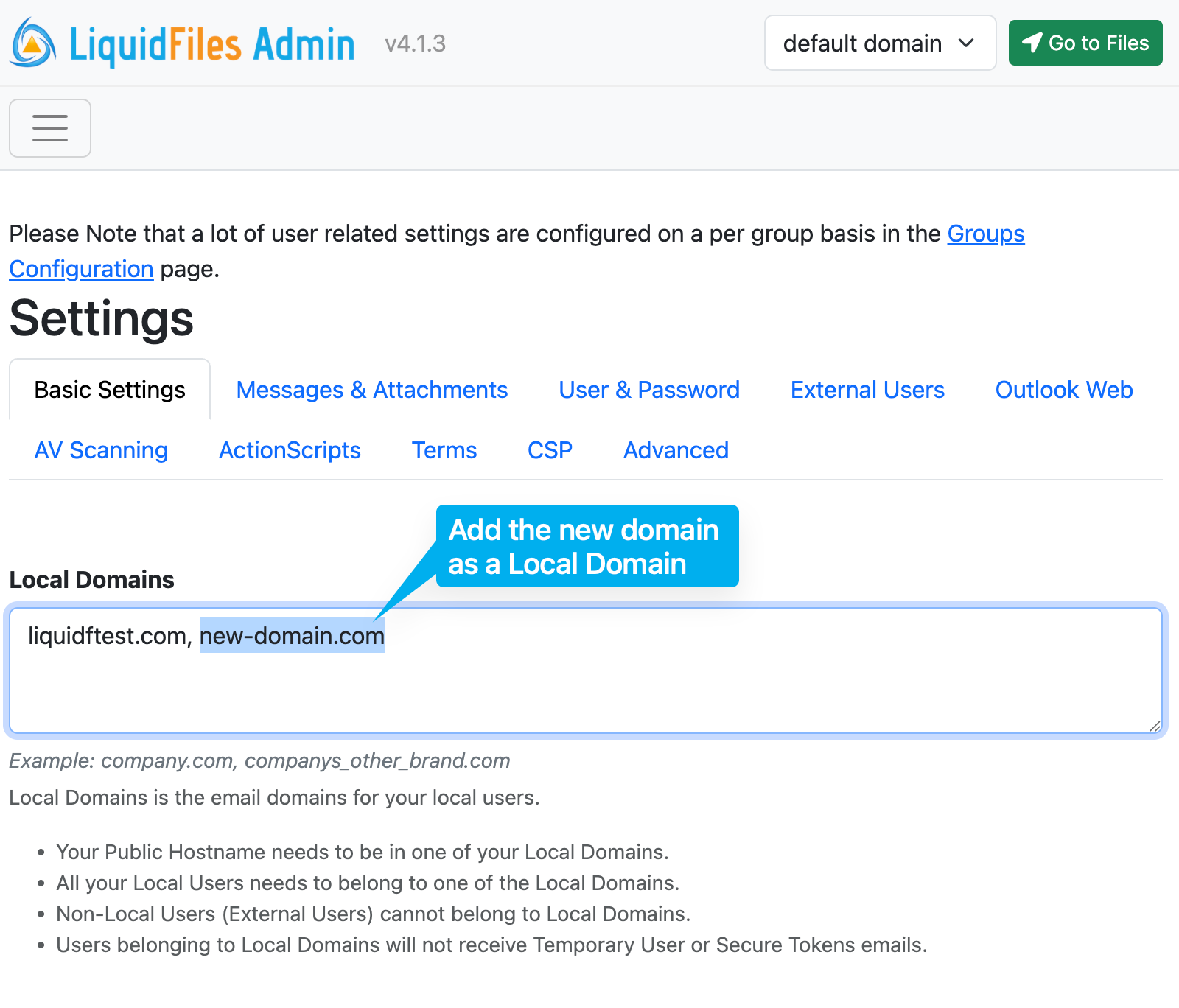Click the Go to Files button
Viewport: 1179px width, 1008px height.
click(1085, 43)
